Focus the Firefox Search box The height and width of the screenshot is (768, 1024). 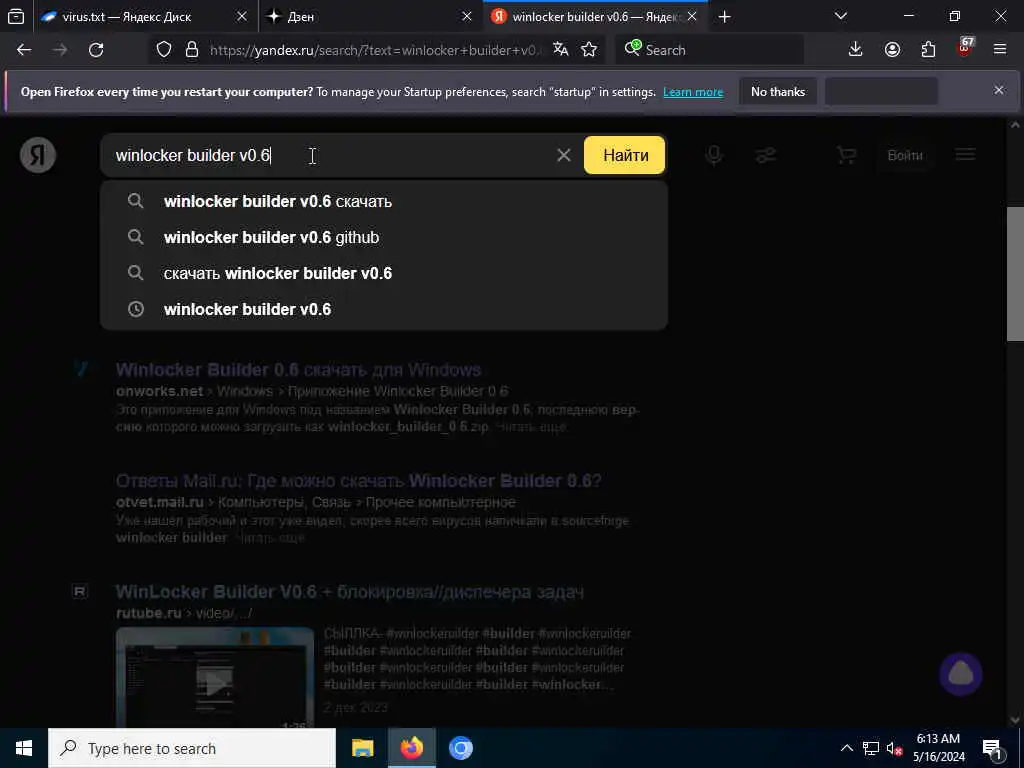[709, 50]
